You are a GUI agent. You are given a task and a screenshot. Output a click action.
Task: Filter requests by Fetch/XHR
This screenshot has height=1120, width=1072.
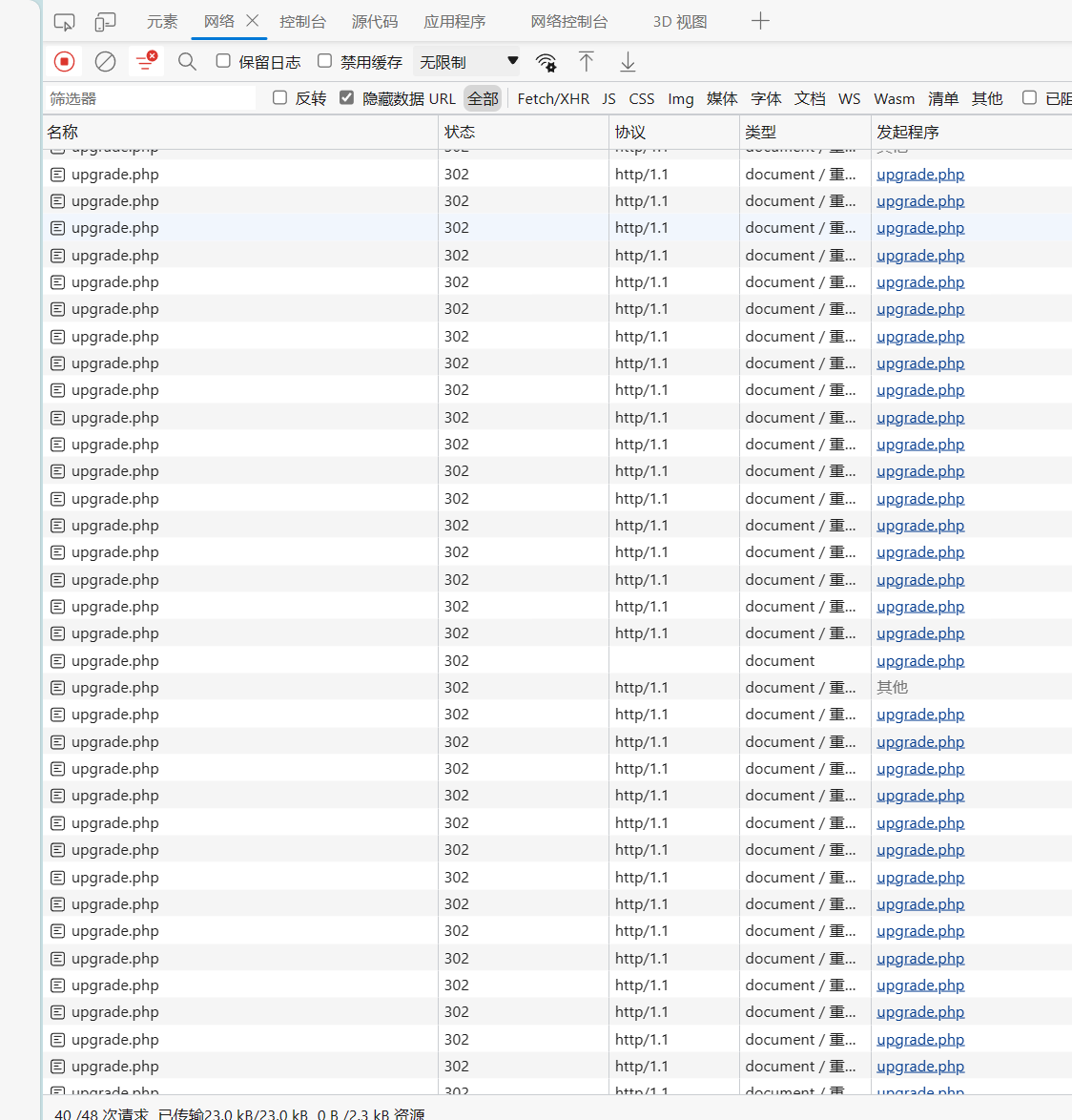pyautogui.click(x=553, y=98)
